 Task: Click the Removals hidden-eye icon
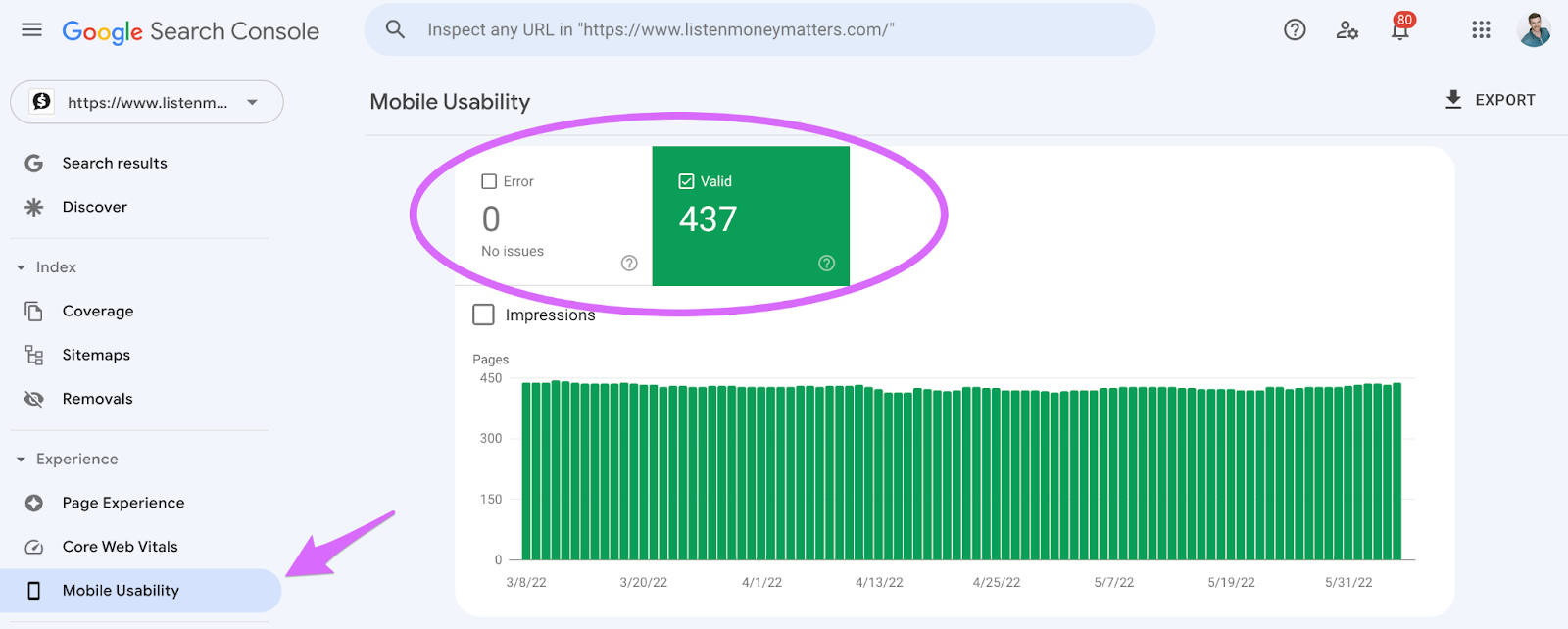tap(33, 399)
